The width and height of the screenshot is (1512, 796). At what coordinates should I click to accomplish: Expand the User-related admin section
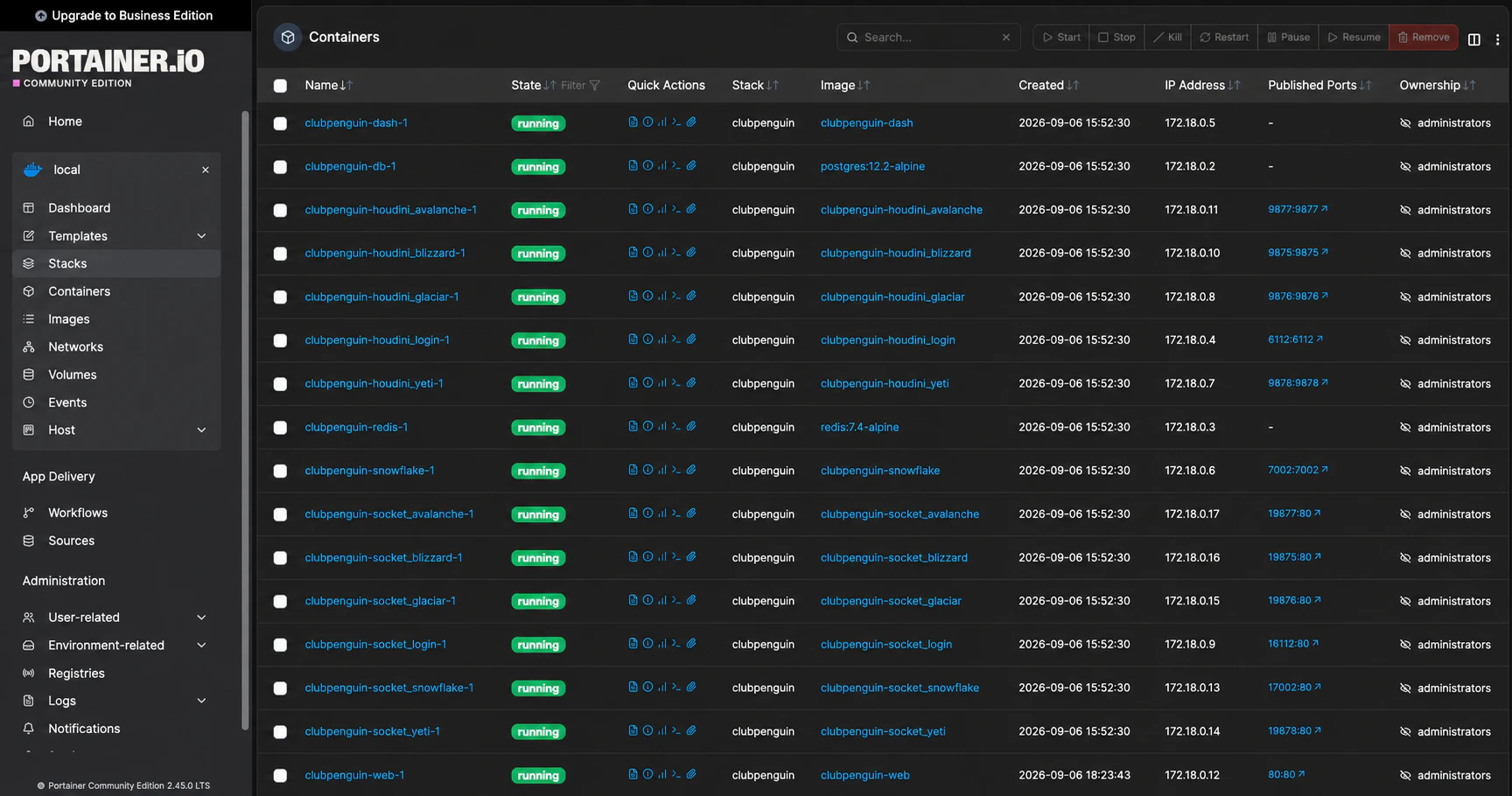coord(201,618)
